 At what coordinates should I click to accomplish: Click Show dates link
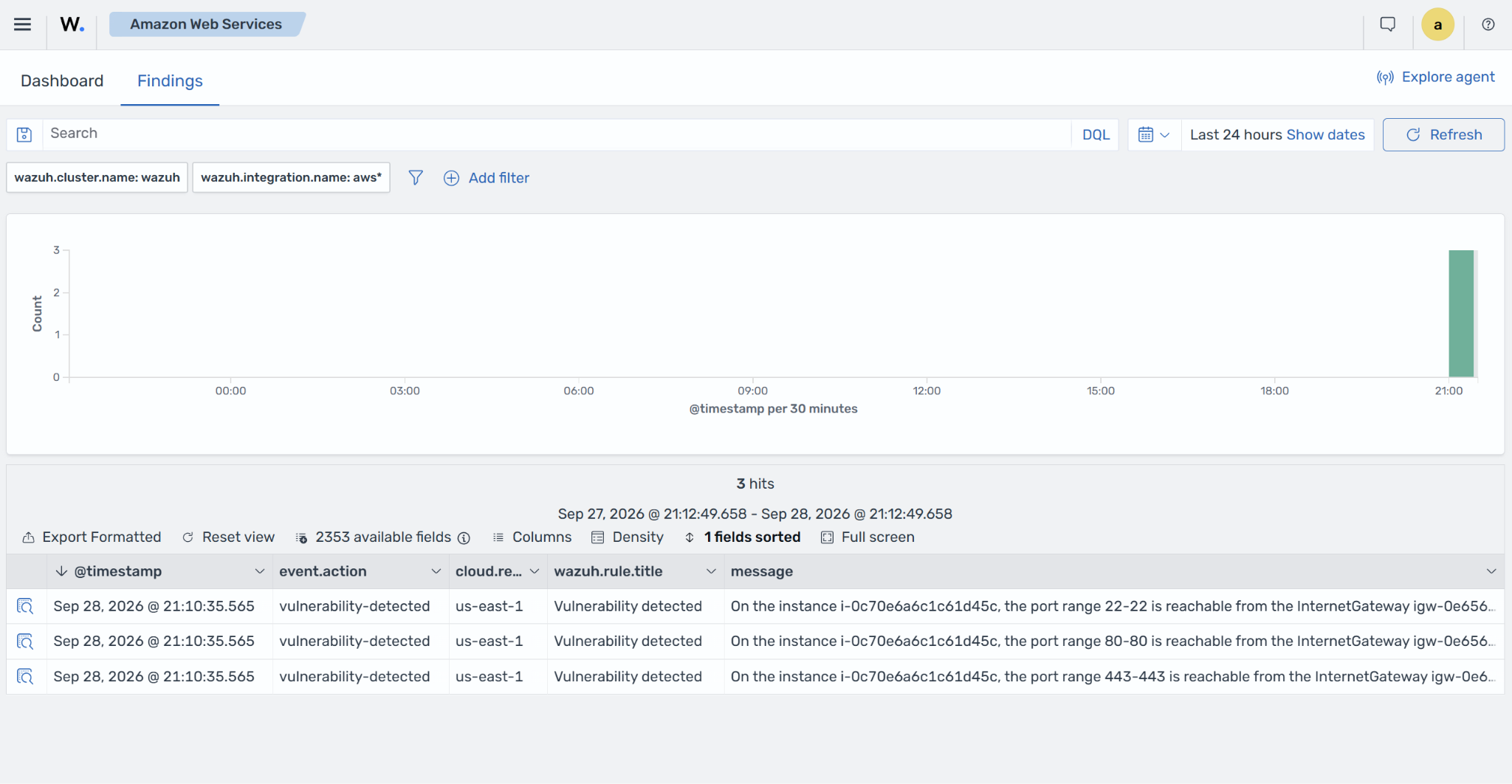1325,134
